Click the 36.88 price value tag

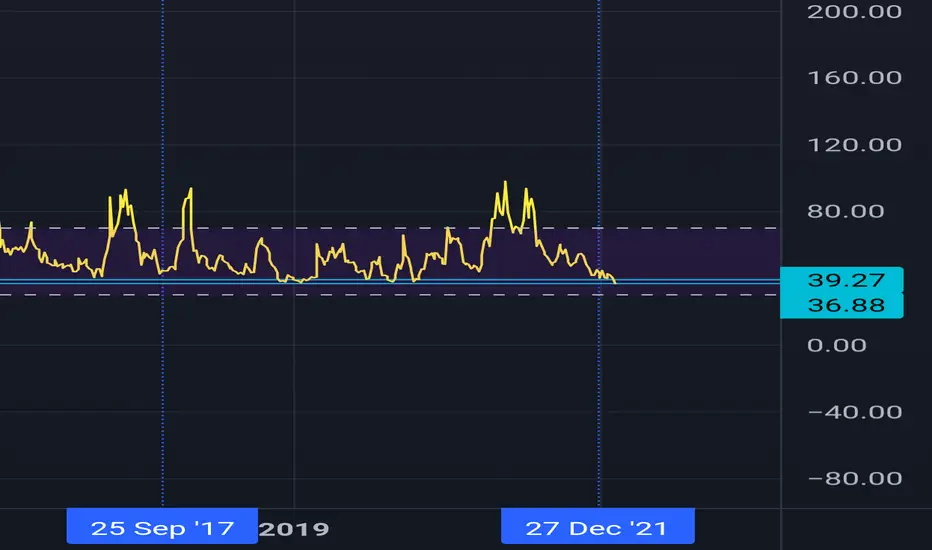[x=842, y=305]
